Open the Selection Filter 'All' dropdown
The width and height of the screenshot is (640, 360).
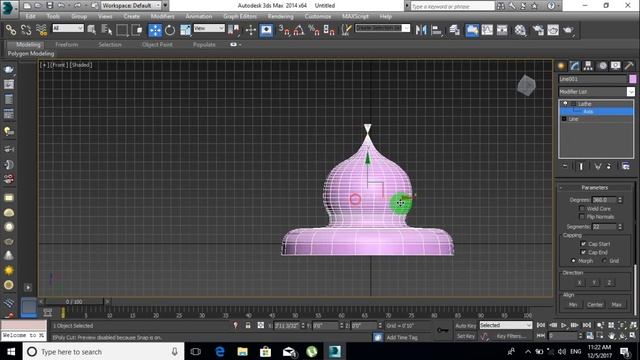pos(68,28)
